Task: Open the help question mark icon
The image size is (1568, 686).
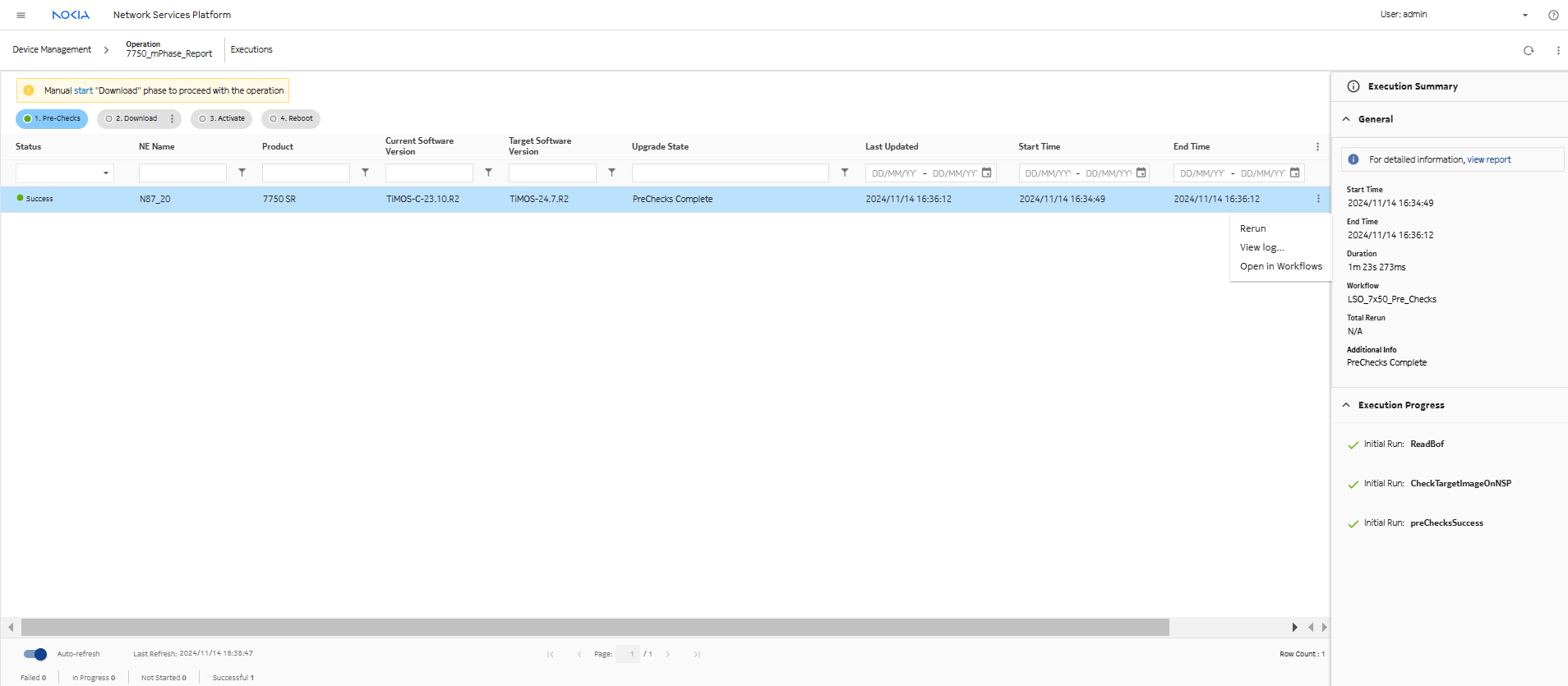Action: point(1553,15)
